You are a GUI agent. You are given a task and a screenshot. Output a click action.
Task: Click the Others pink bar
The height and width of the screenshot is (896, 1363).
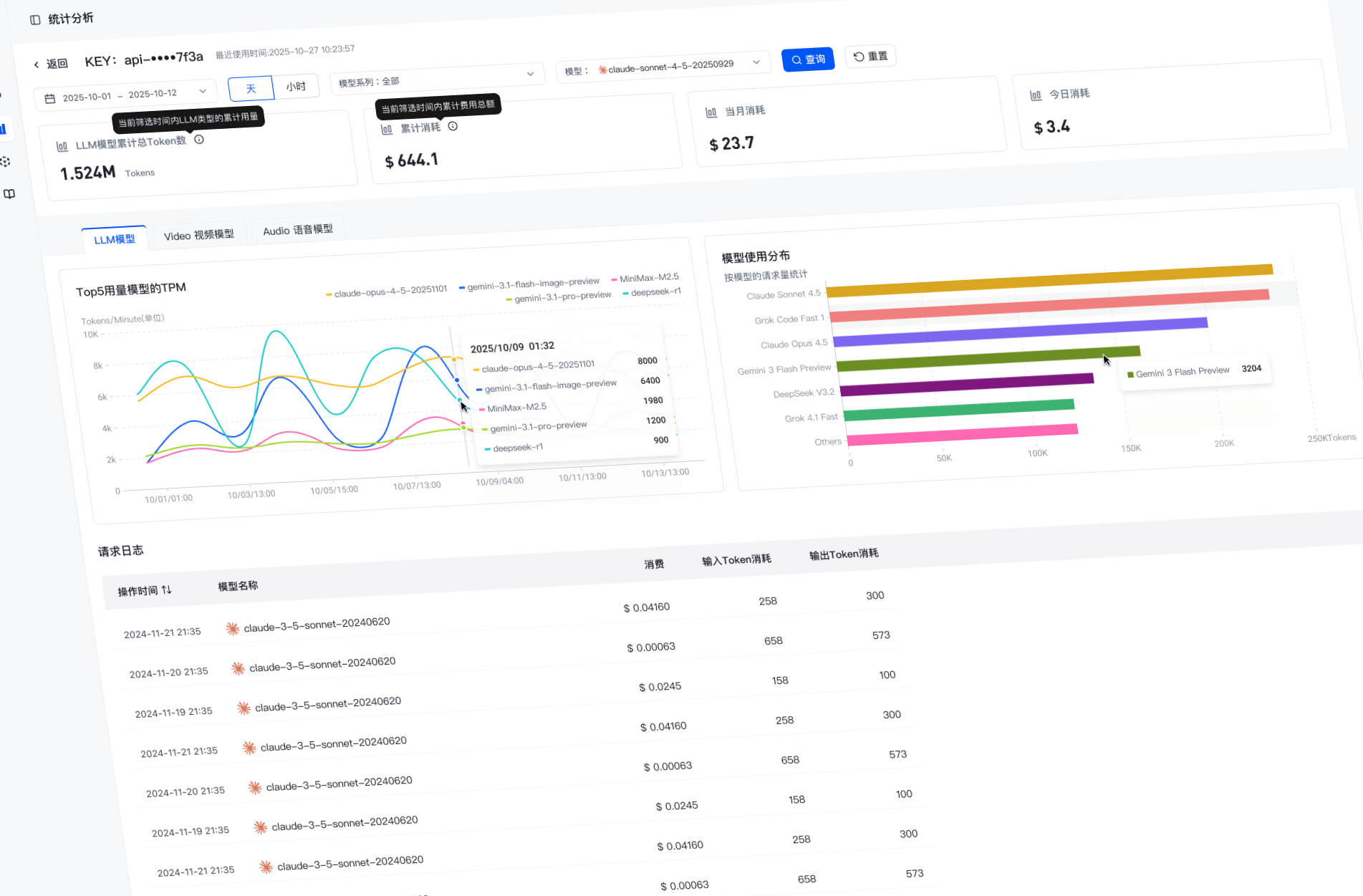pos(963,435)
